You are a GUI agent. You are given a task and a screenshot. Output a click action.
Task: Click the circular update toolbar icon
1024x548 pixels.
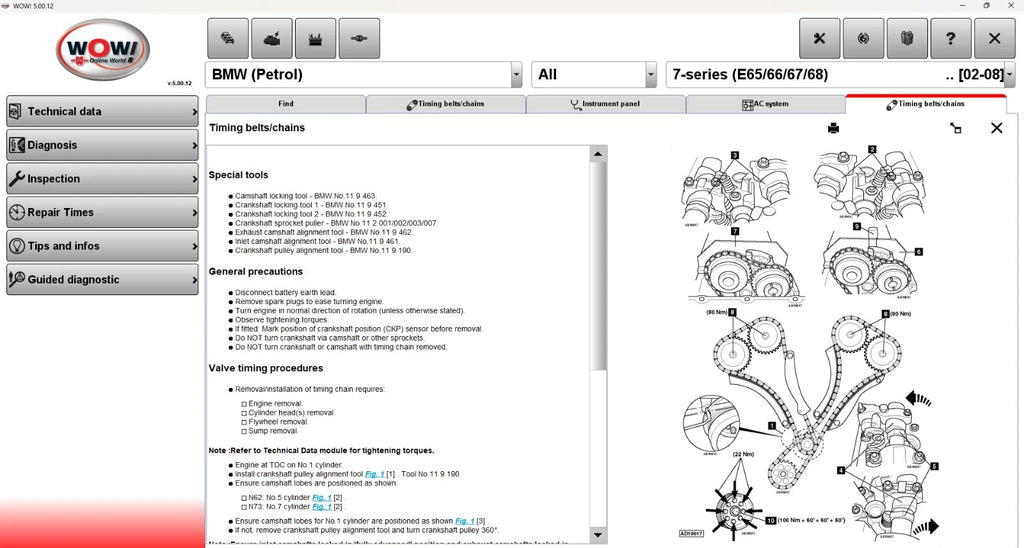pyautogui.click(x=863, y=39)
